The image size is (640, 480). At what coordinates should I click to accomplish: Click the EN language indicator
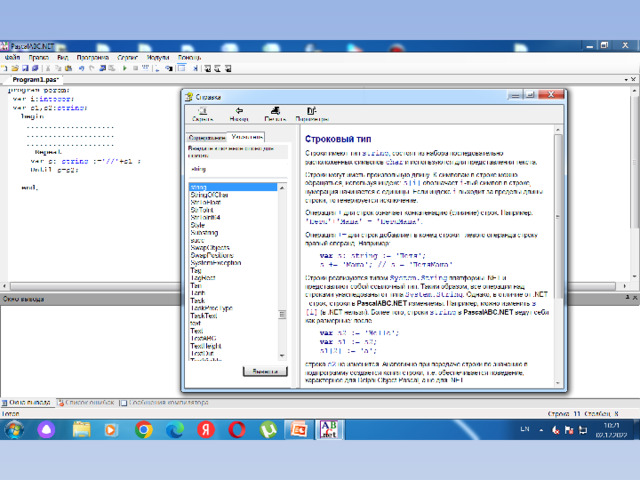pos(525,429)
